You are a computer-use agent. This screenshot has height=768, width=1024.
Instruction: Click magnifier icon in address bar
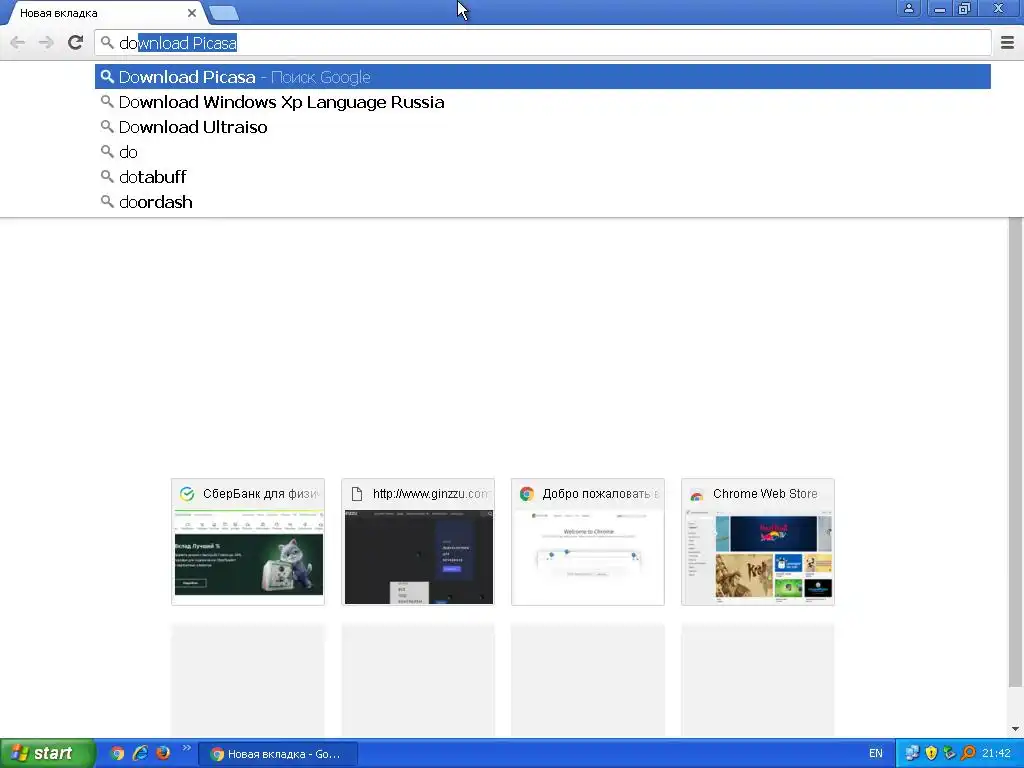tap(107, 43)
